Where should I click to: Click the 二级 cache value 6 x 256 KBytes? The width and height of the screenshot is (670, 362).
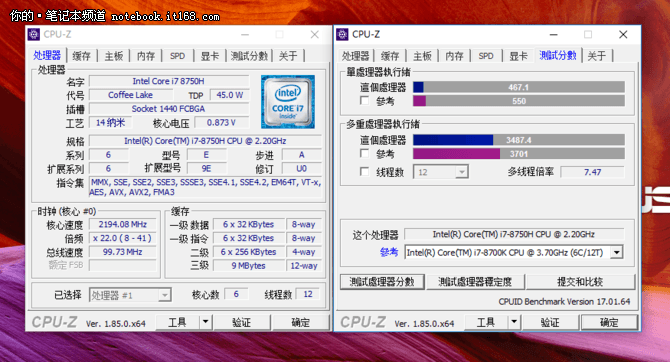pyautogui.click(x=249, y=252)
